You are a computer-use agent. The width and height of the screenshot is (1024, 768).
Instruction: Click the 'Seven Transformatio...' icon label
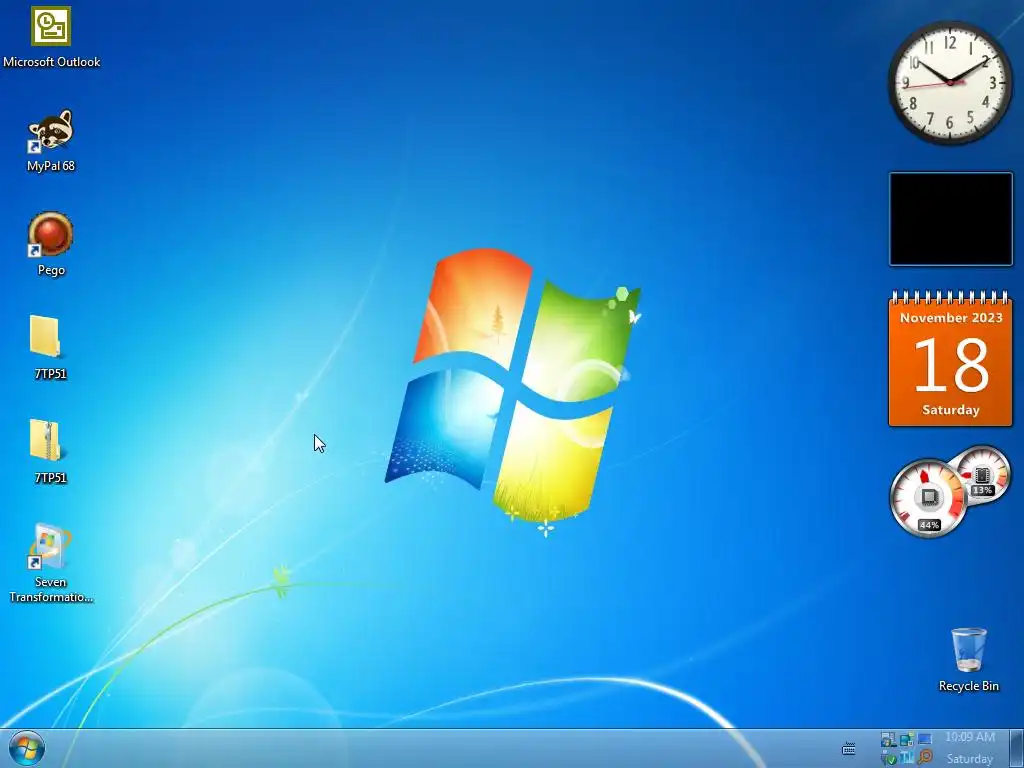point(51,590)
